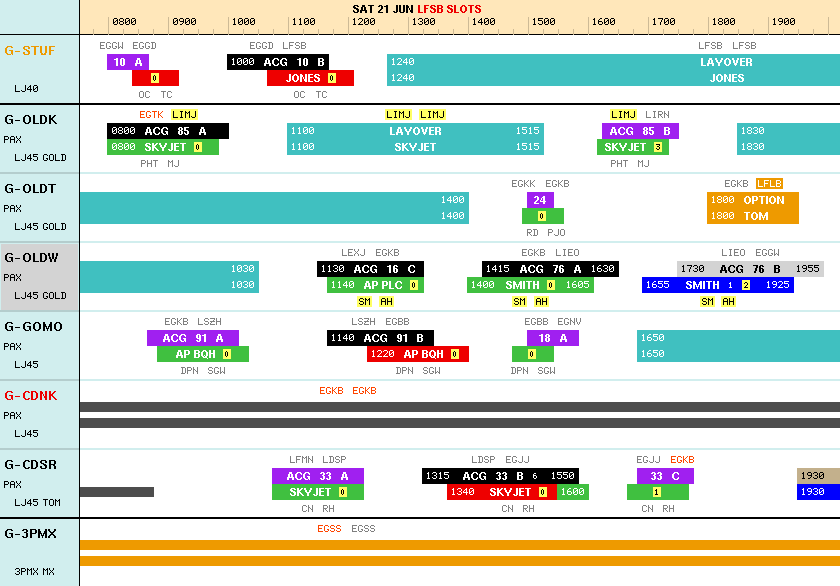Open the purple 33 C flight bar

(x=665, y=476)
